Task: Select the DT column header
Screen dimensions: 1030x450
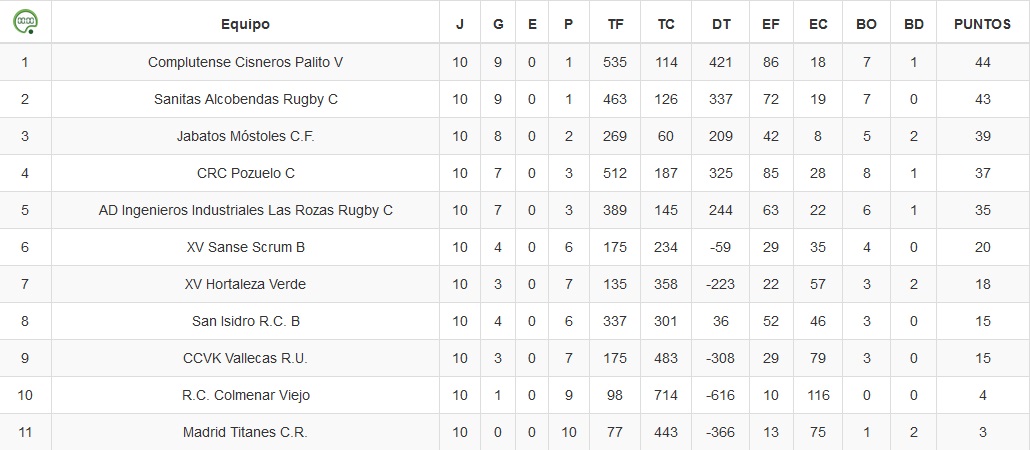Action: click(x=721, y=24)
